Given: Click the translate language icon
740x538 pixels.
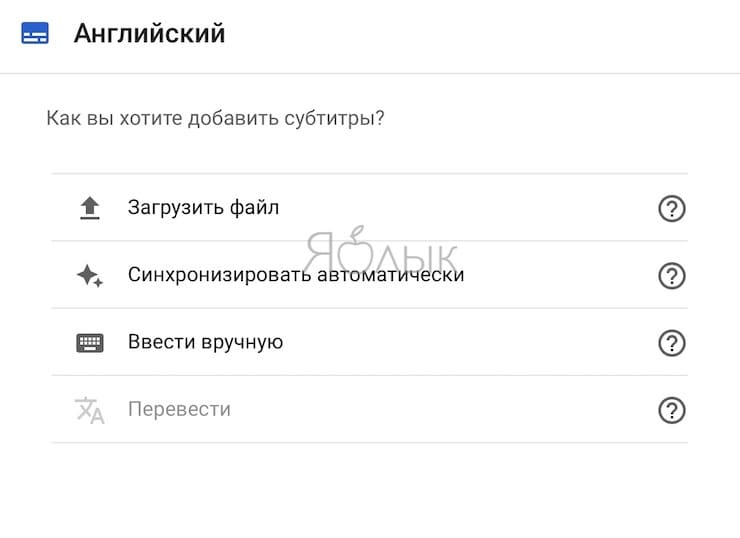Looking at the screenshot, I should click(x=90, y=410).
